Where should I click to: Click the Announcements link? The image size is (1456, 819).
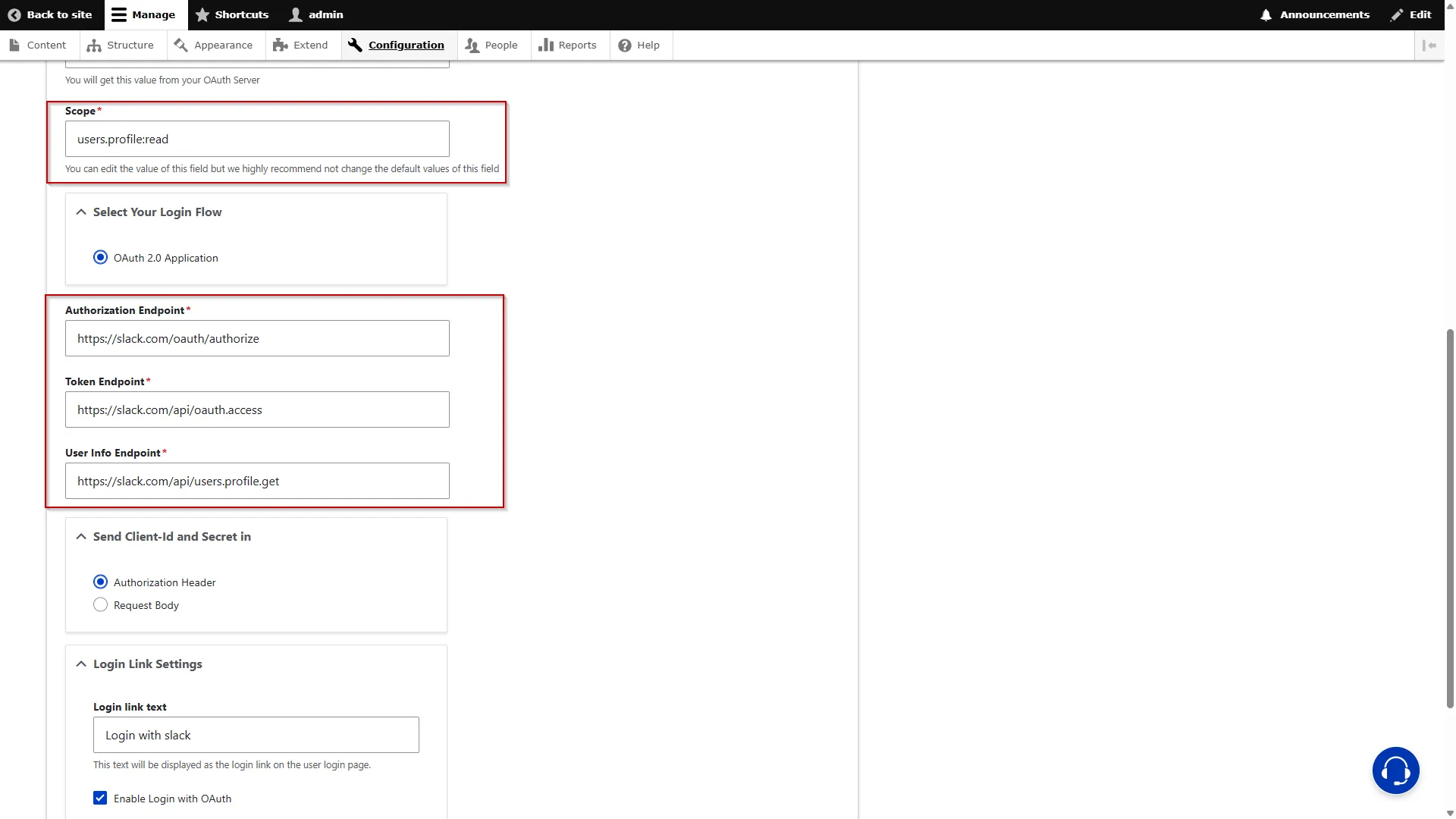pyautogui.click(x=1315, y=14)
